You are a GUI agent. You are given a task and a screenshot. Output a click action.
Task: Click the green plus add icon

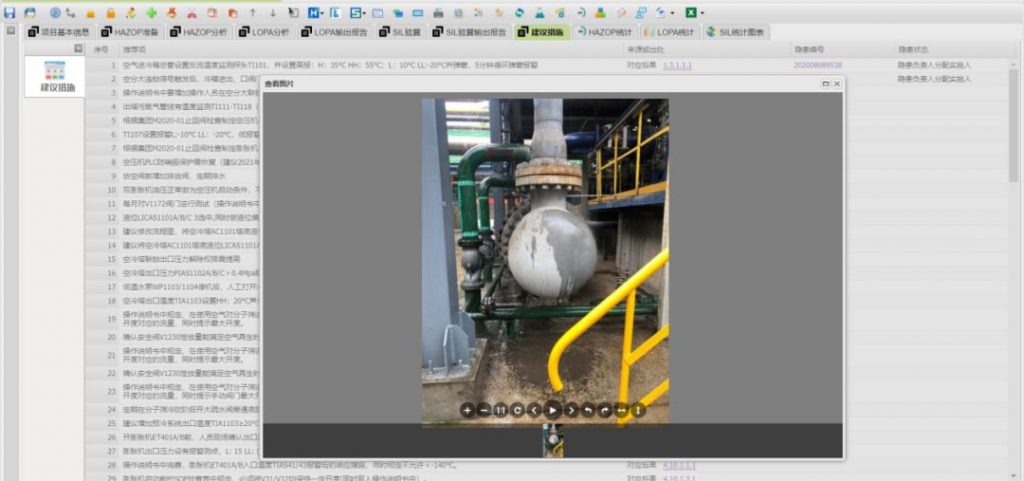click(151, 13)
